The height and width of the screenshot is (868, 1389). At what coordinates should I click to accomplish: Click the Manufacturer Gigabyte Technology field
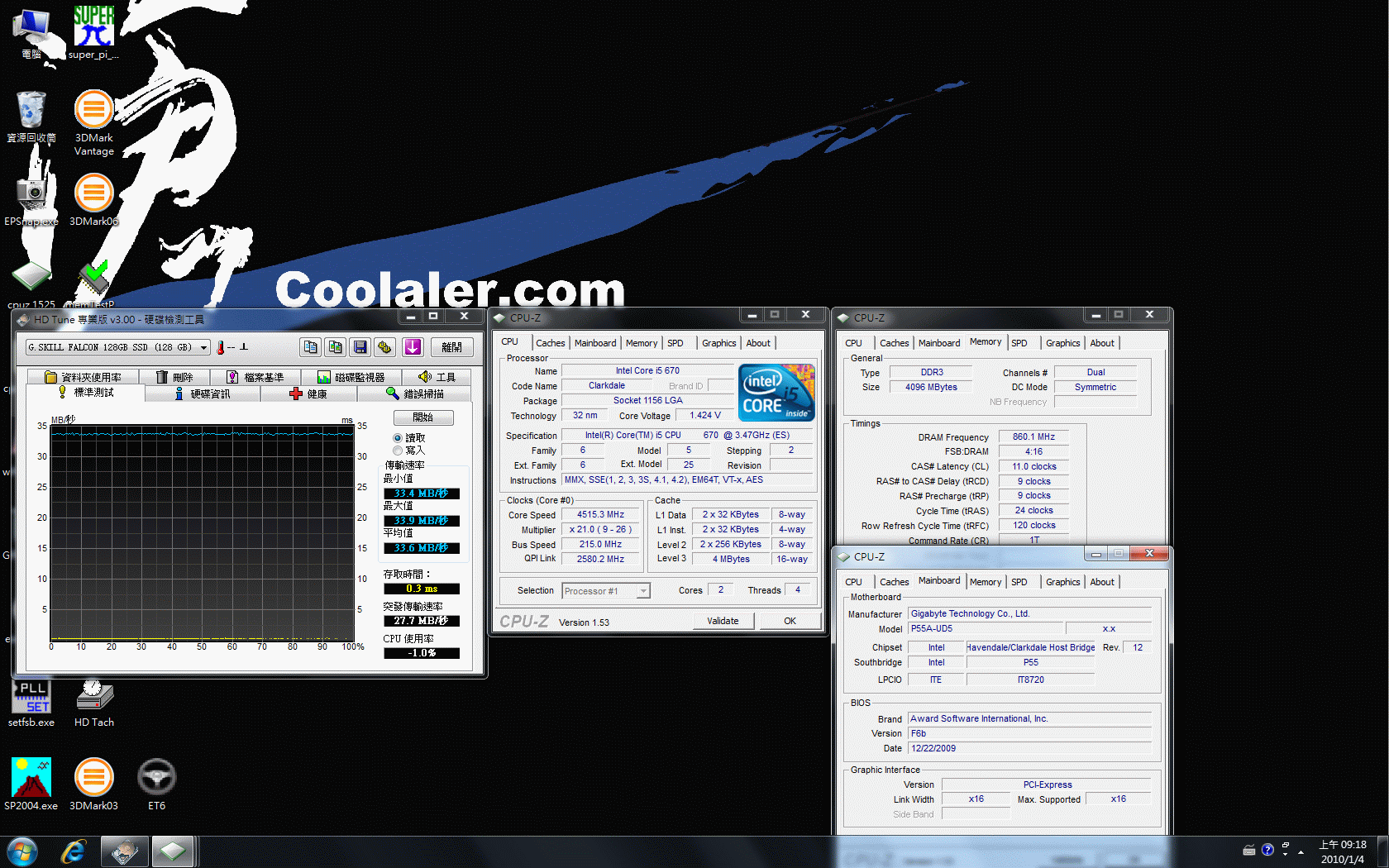[1030, 613]
